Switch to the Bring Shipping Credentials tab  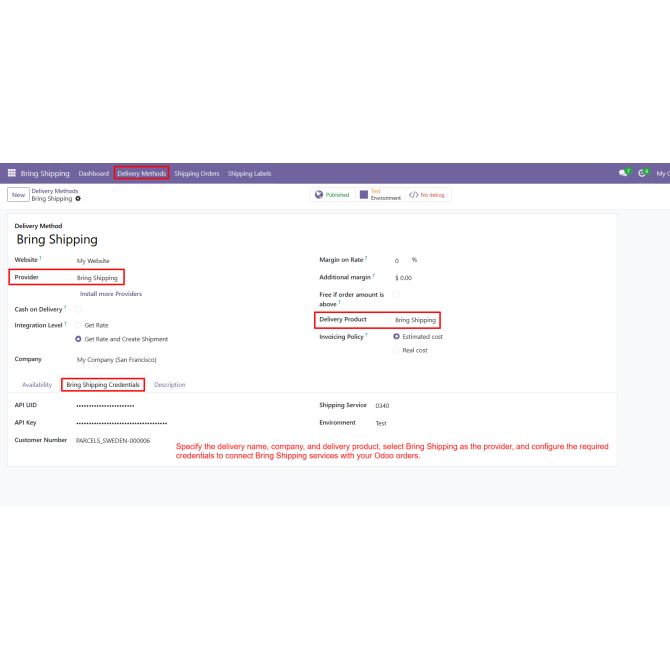click(x=103, y=385)
